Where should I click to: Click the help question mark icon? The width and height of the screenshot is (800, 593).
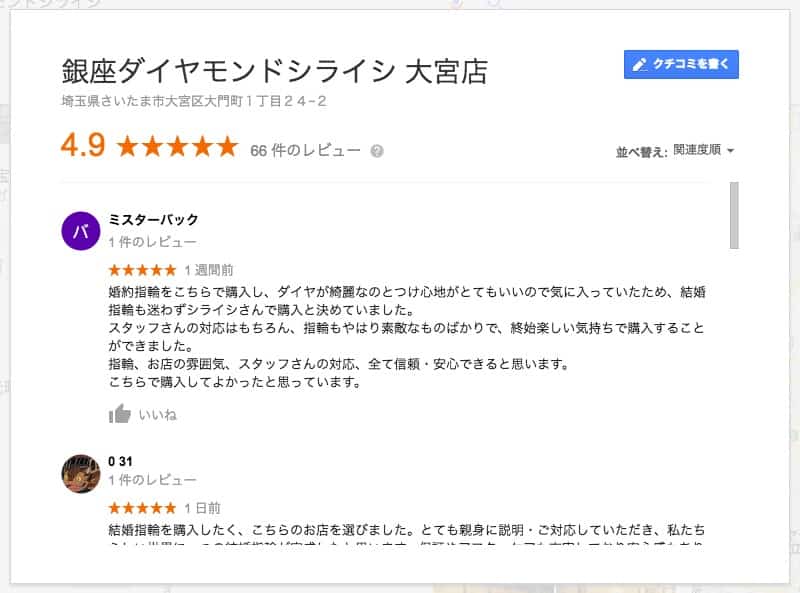[377, 151]
